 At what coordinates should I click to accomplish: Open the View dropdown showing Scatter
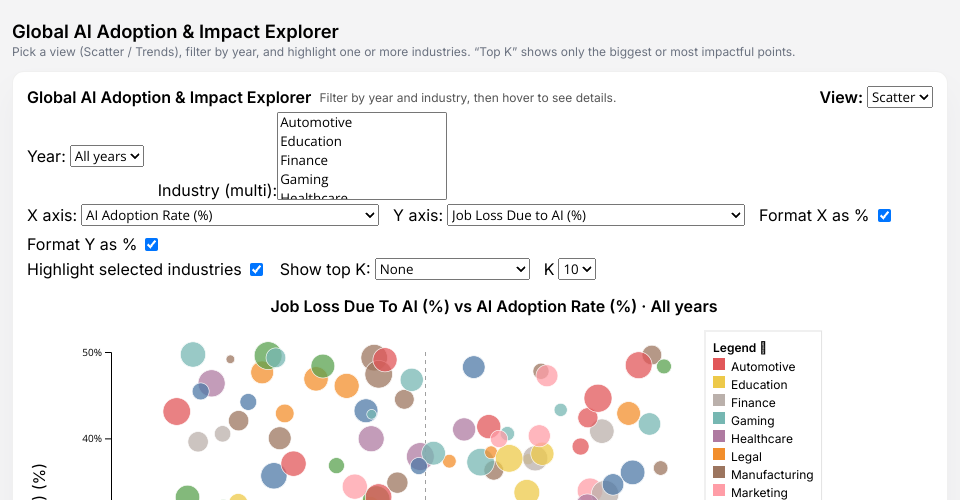tap(900, 97)
